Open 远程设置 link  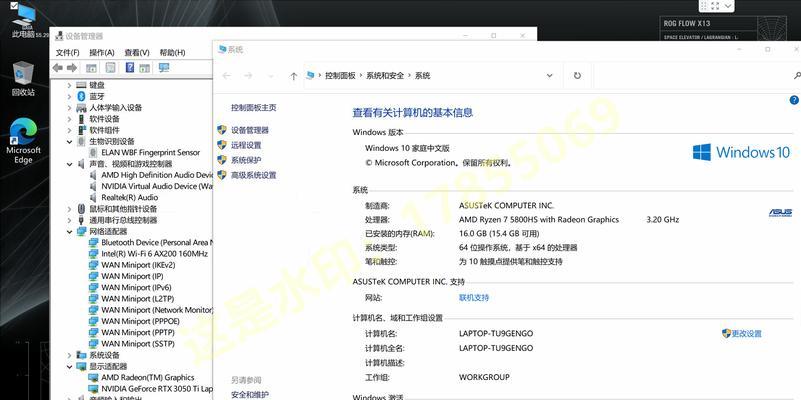(x=246, y=145)
